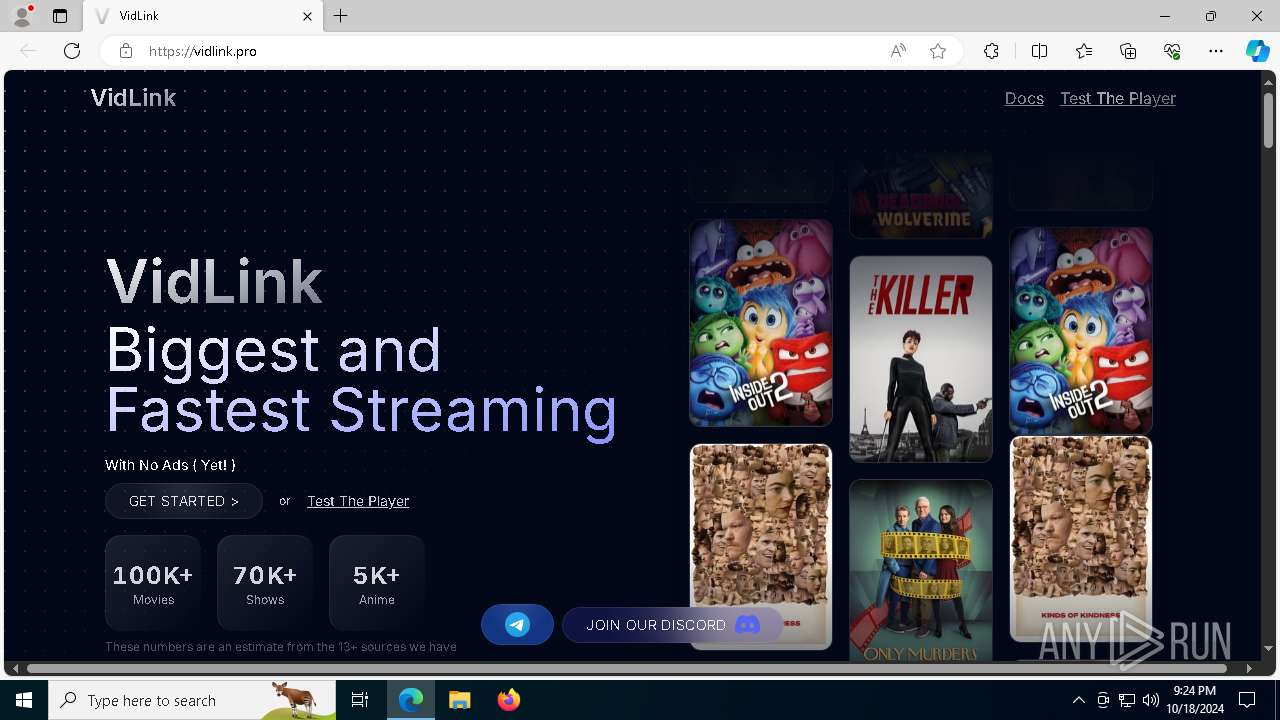The image size is (1280, 720).
Task: Click the VidLink logo in header
Action: click(133, 98)
